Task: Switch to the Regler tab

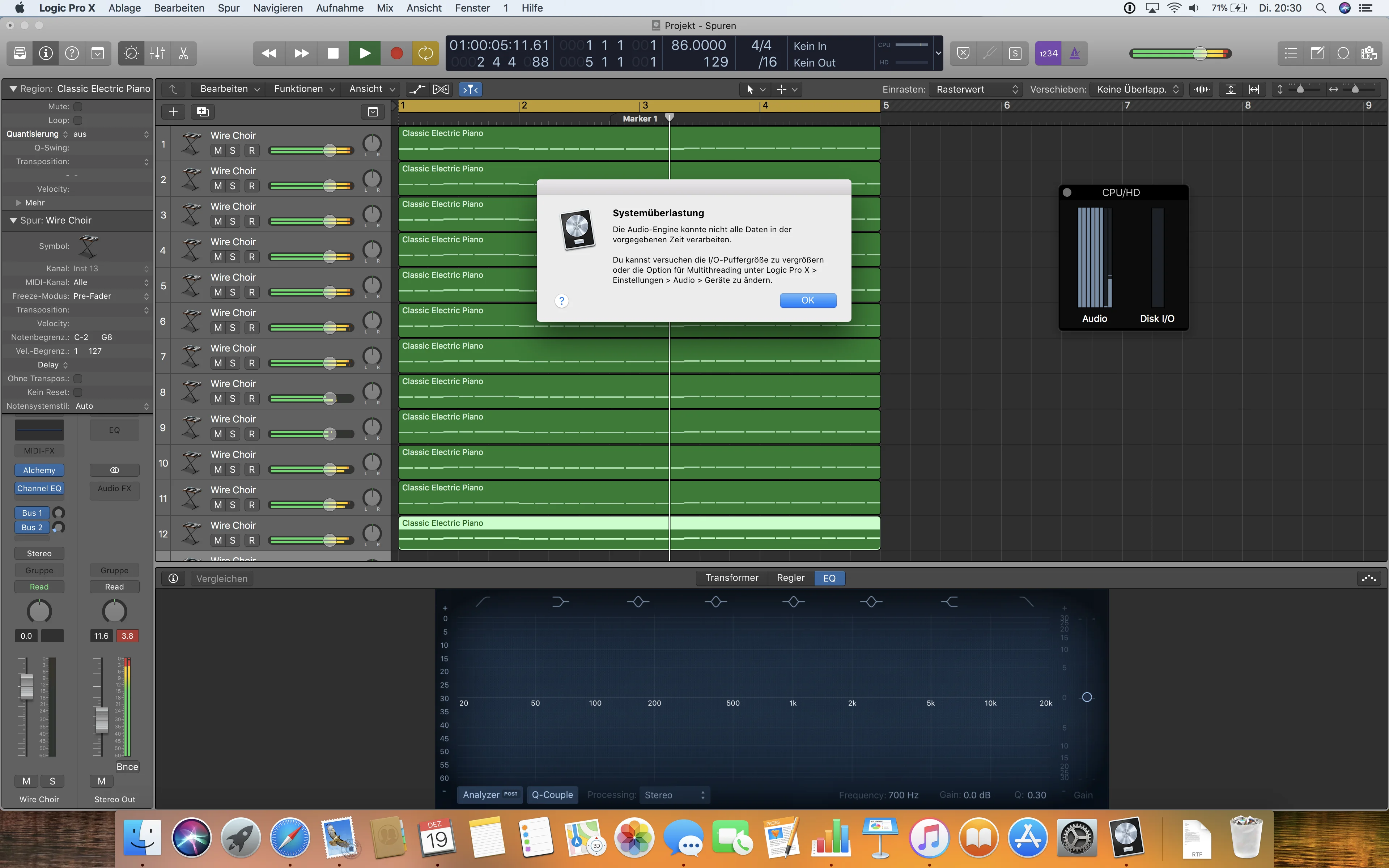Action: [x=790, y=578]
